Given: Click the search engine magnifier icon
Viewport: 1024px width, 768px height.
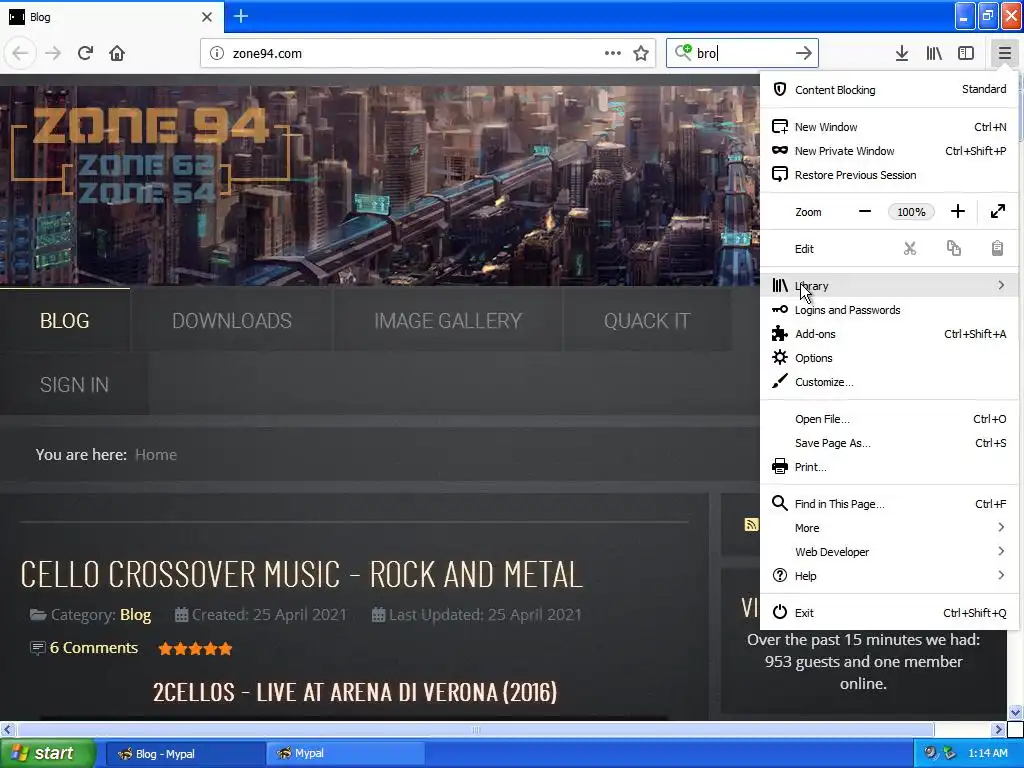Looking at the screenshot, I should tap(683, 52).
